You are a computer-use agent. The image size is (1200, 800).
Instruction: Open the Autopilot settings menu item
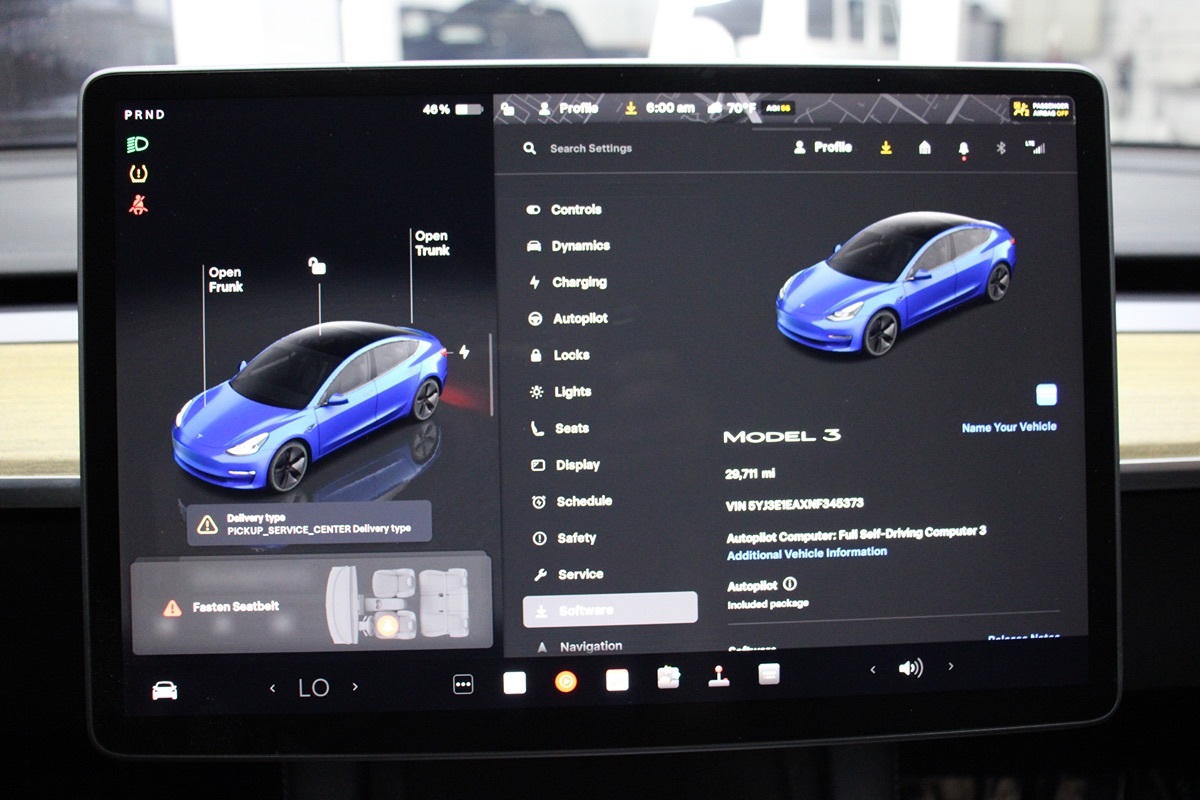pyautogui.click(x=579, y=319)
